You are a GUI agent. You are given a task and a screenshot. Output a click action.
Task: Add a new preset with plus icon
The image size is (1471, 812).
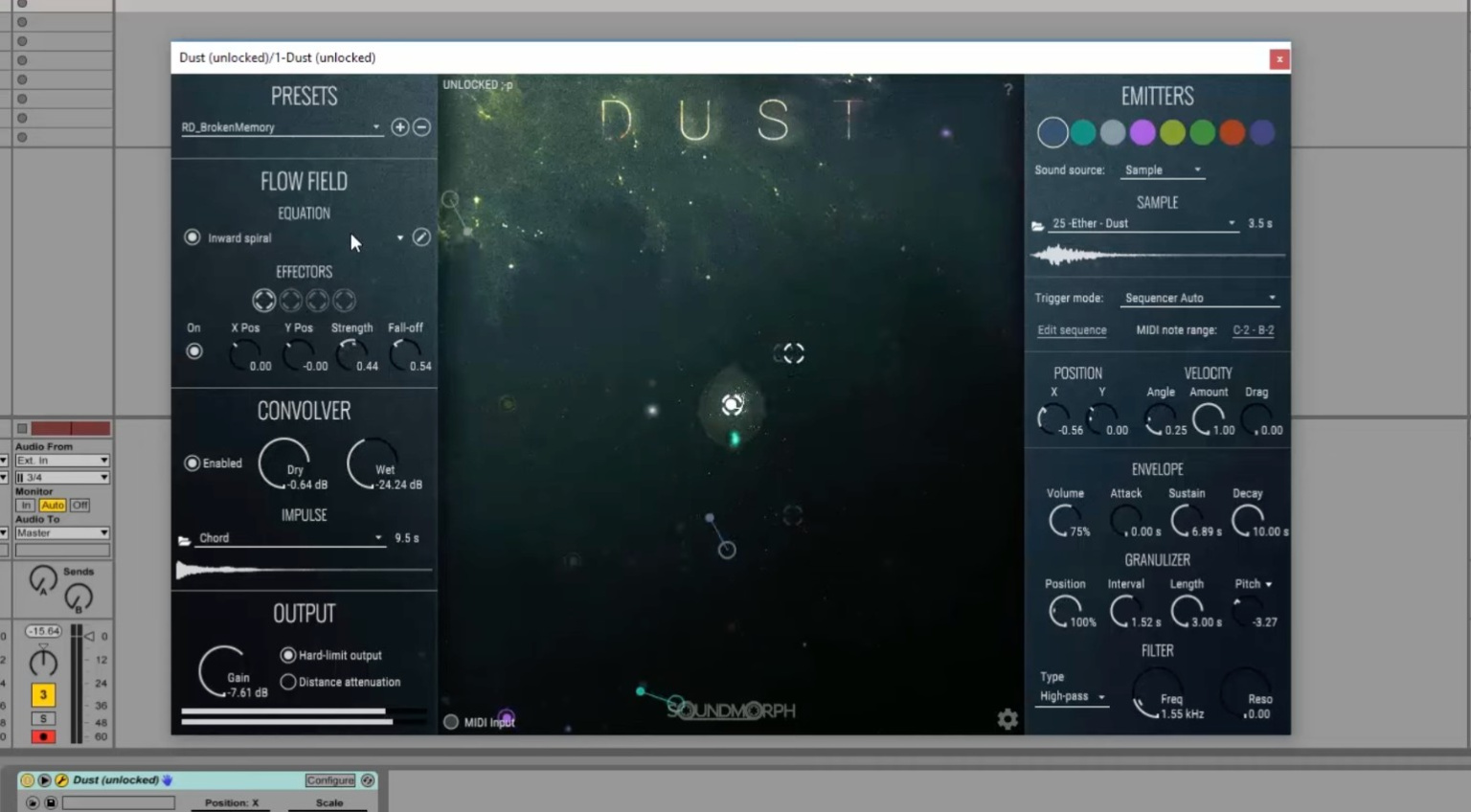400,127
